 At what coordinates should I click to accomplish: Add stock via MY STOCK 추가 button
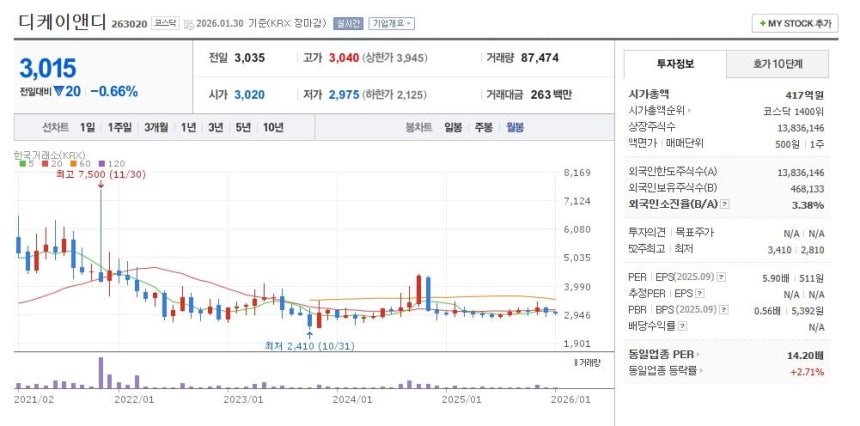tap(795, 24)
